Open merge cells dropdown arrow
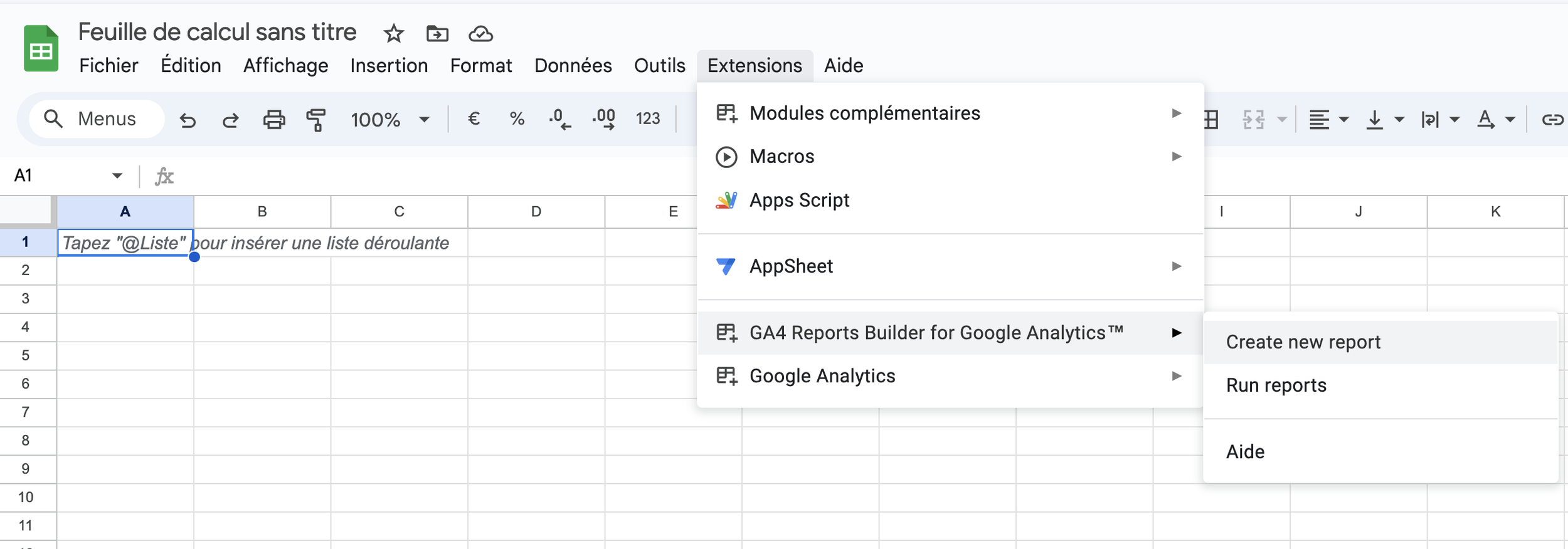The image size is (1568, 549). (x=1282, y=119)
